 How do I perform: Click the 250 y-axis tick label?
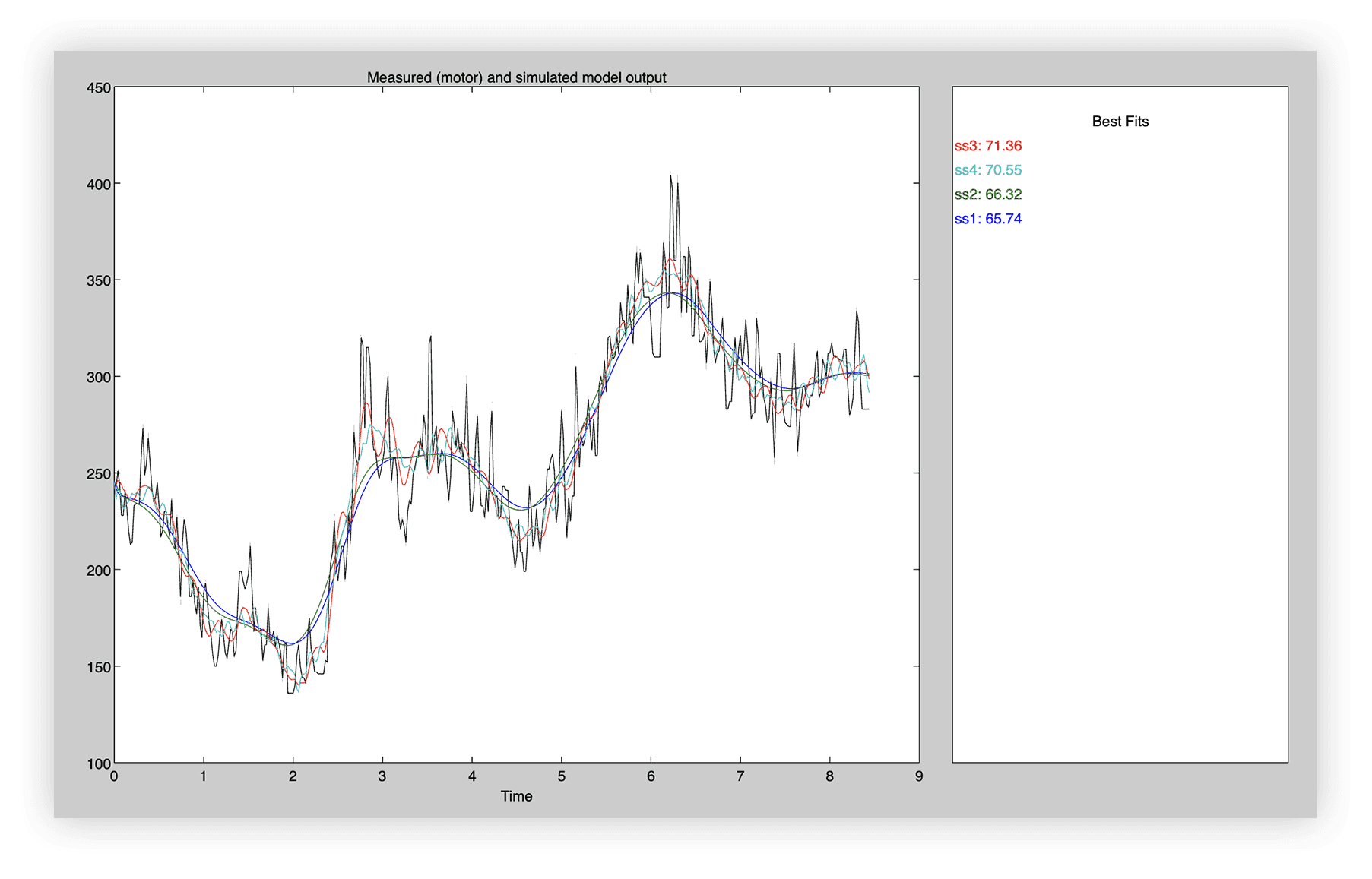coord(99,474)
